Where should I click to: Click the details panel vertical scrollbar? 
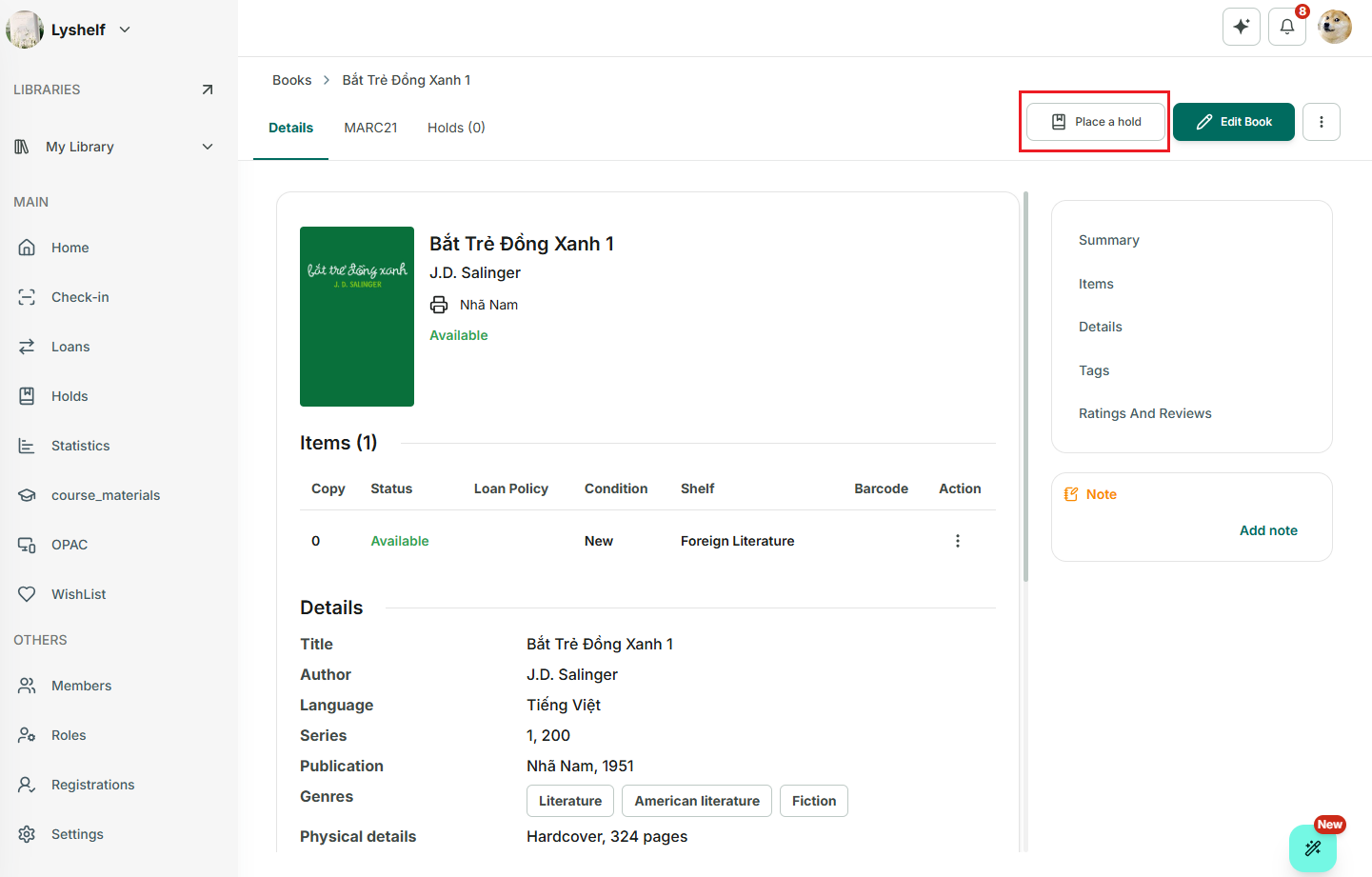(x=1025, y=387)
